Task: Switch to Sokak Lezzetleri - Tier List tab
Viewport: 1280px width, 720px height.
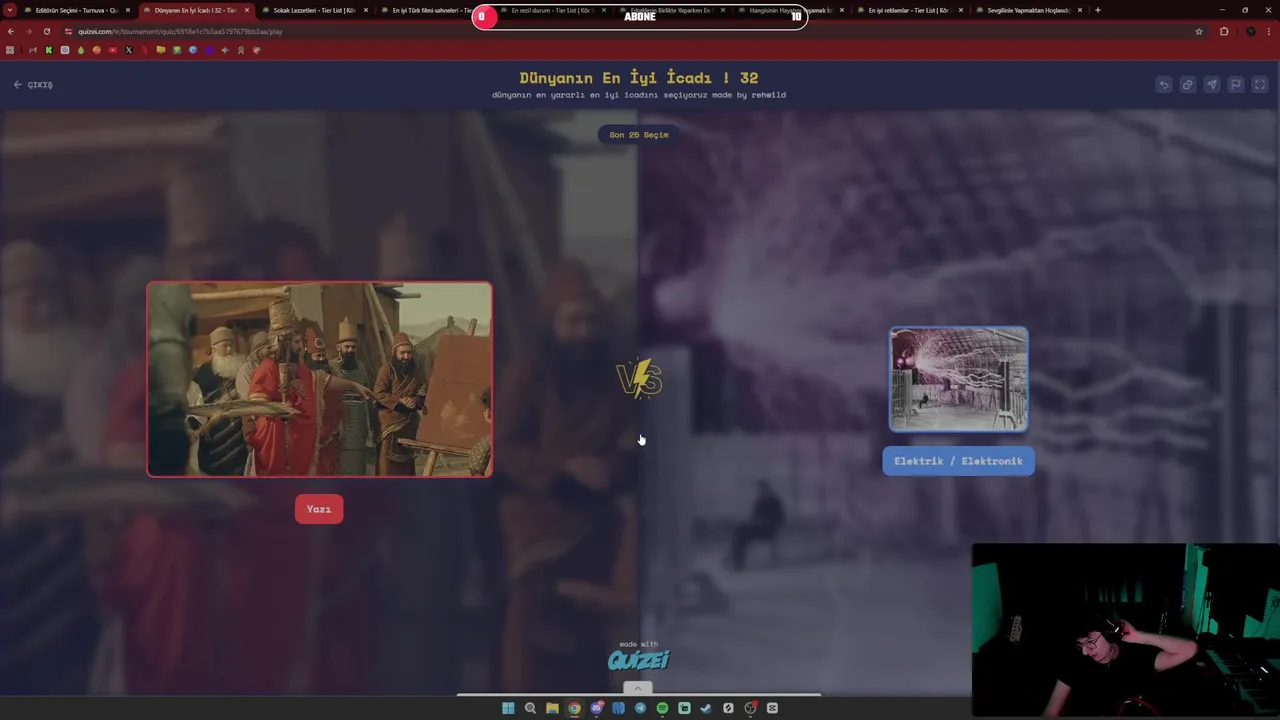Action: (314, 10)
